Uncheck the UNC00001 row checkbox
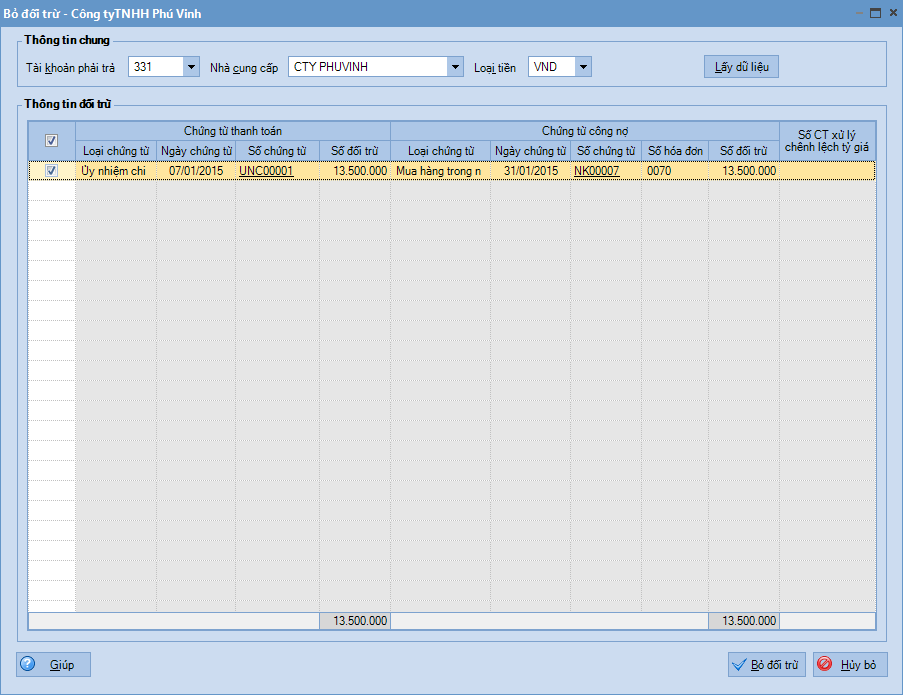Image resolution: width=903 pixels, height=695 pixels. point(52,171)
